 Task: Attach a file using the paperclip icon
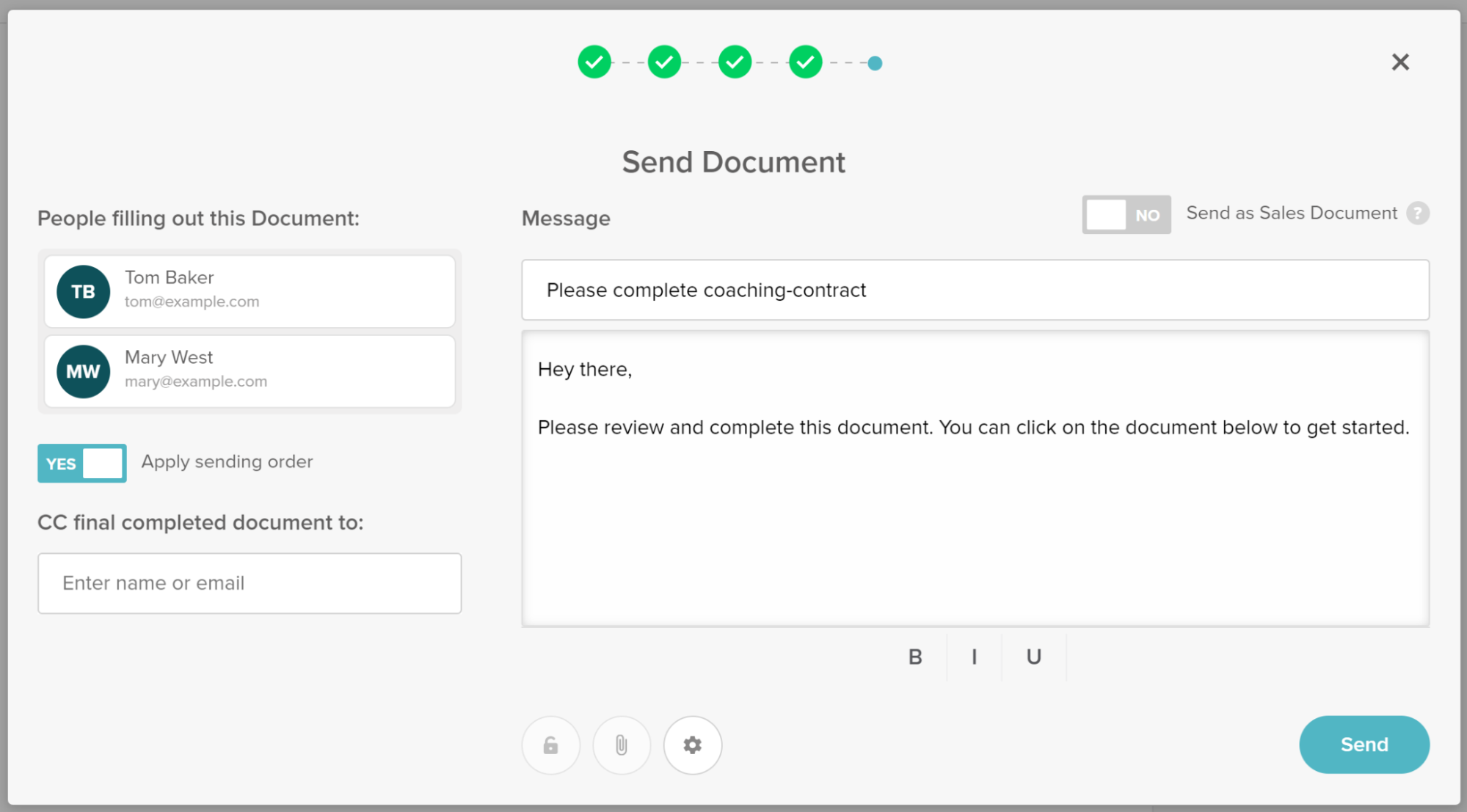click(621, 745)
